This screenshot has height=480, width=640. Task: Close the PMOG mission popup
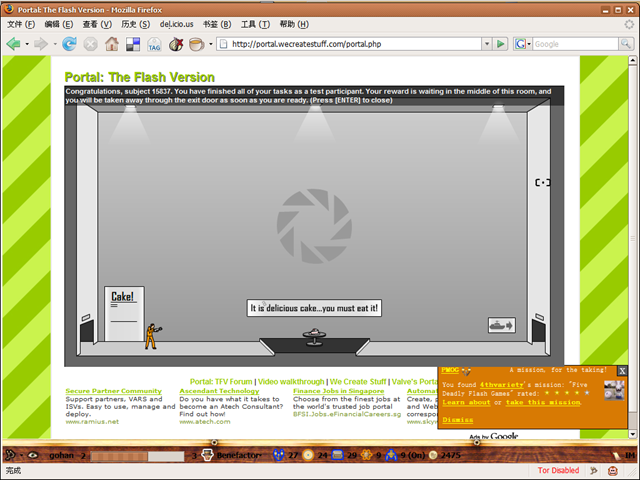point(622,371)
